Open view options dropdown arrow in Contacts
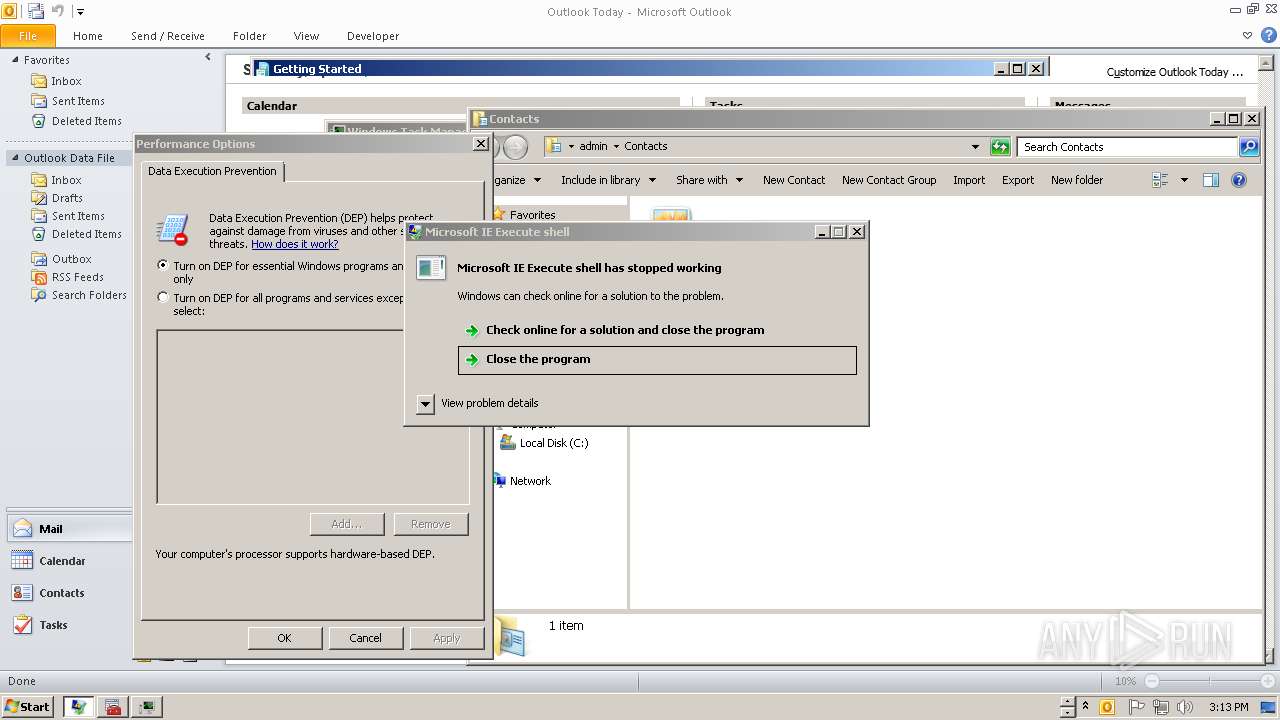 tap(1184, 180)
